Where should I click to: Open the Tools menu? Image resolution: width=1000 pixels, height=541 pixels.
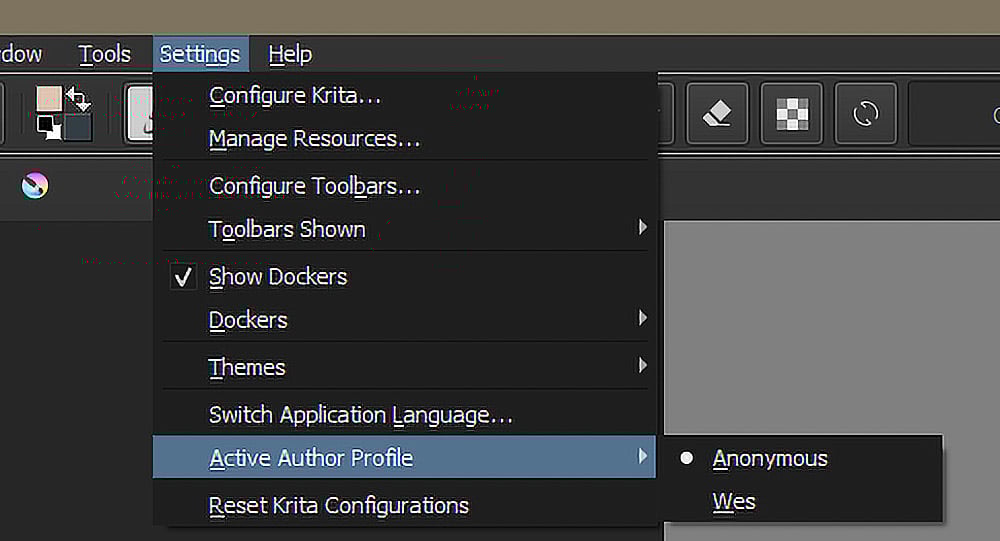click(105, 54)
